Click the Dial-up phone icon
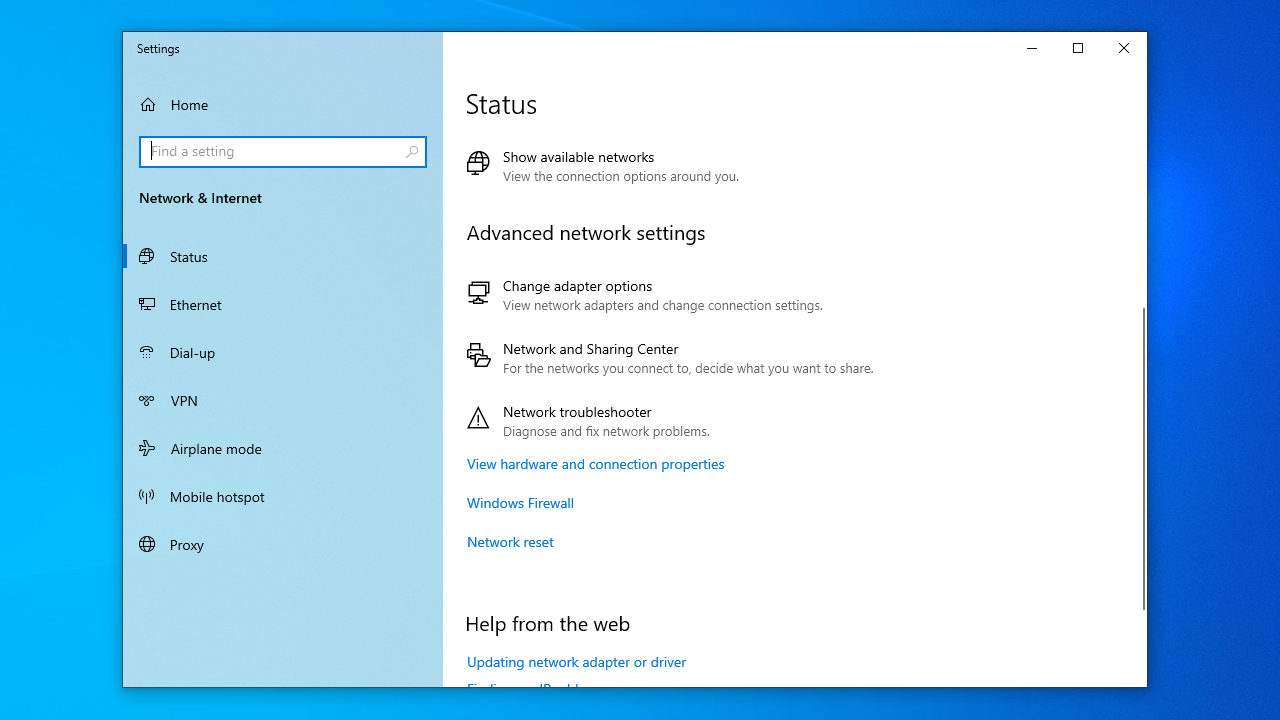This screenshot has width=1280, height=720. coord(147,352)
